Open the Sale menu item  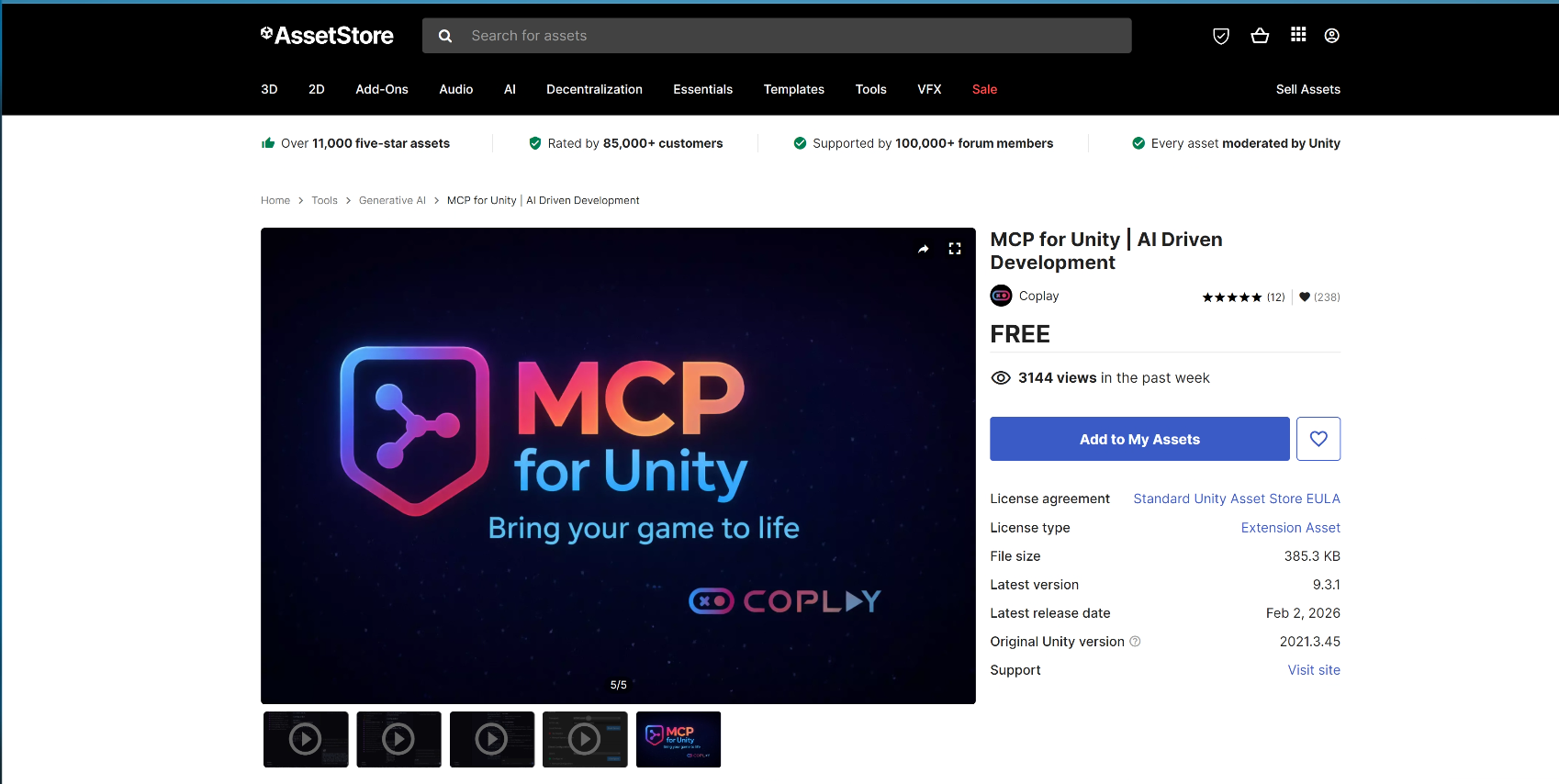[984, 89]
